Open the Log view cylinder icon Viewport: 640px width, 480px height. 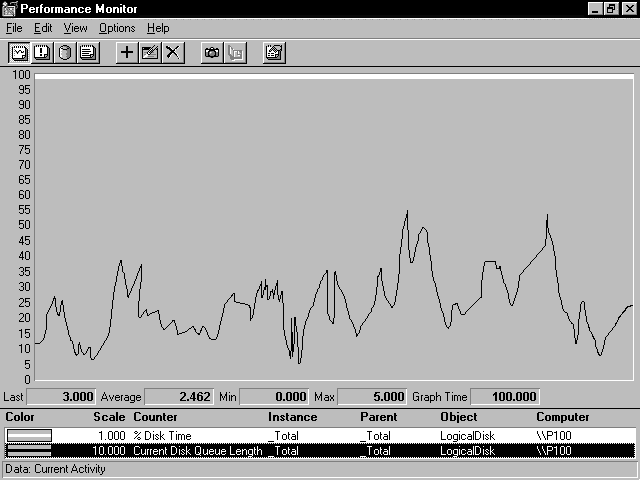tap(65, 53)
